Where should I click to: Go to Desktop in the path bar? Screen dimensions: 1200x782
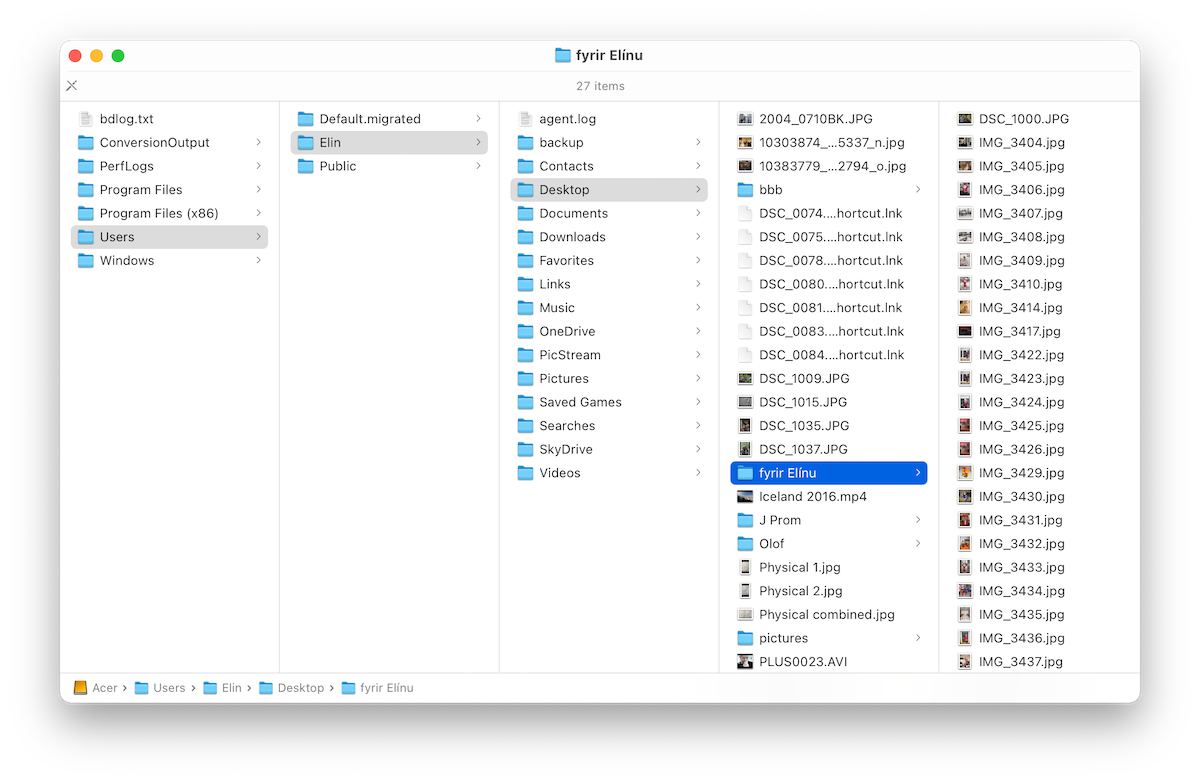pos(292,688)
